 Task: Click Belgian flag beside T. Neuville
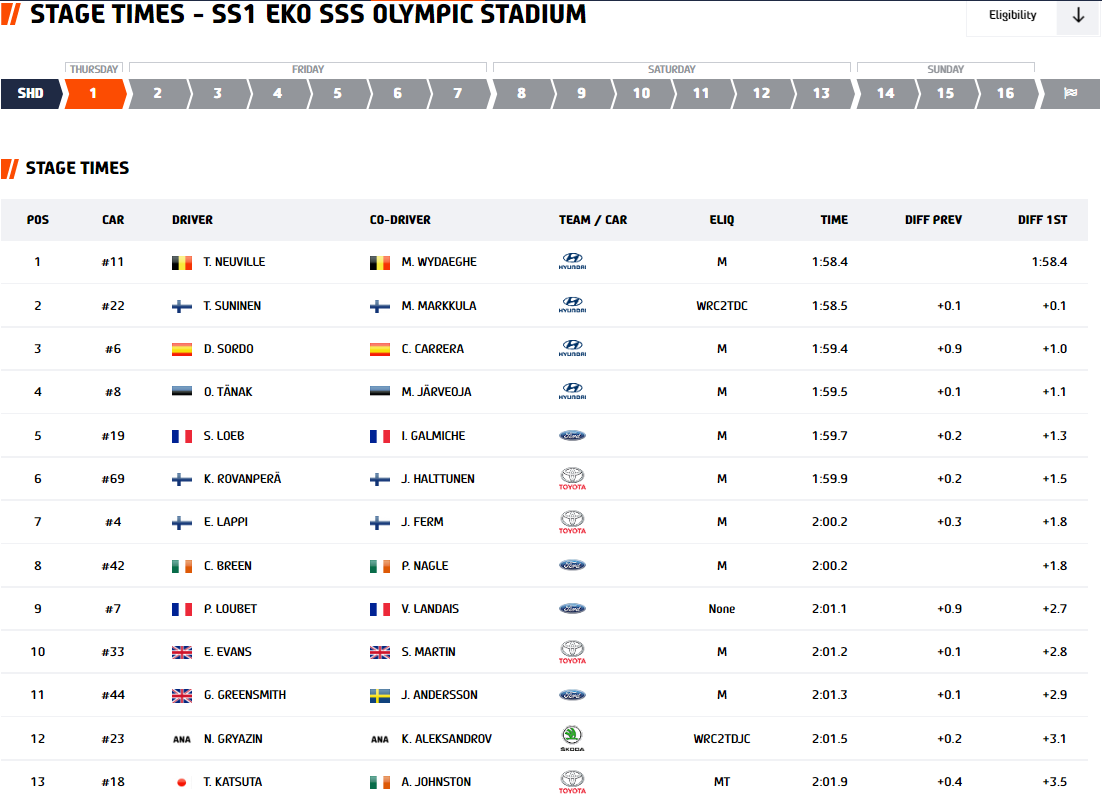[182, 263]
